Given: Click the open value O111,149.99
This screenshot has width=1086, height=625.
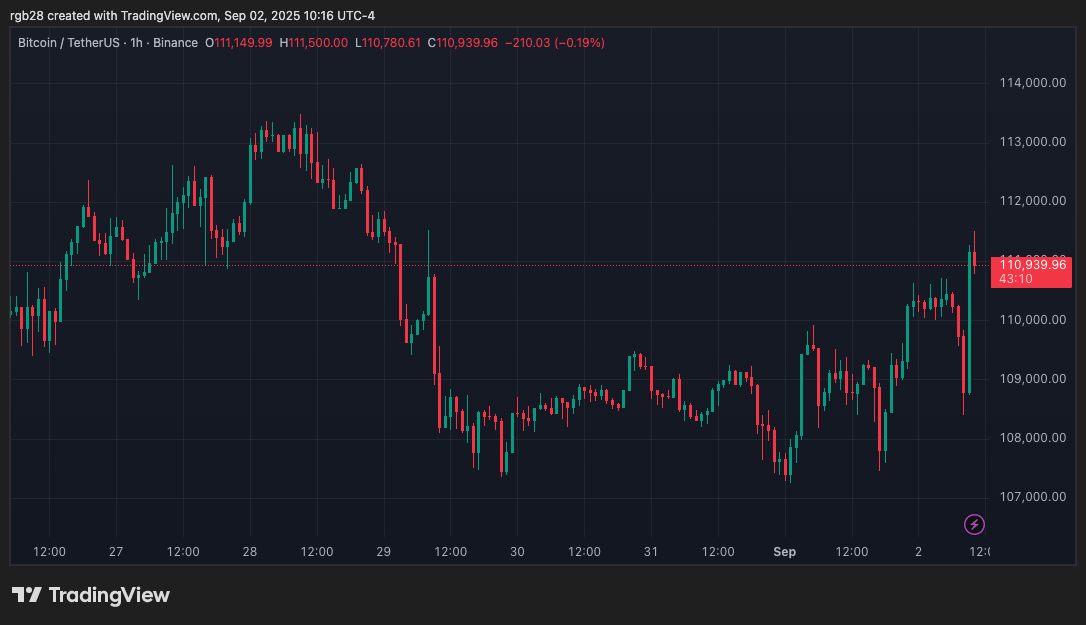Looking at the screenshot, I should pyautogui.click(x=240, y=43).
